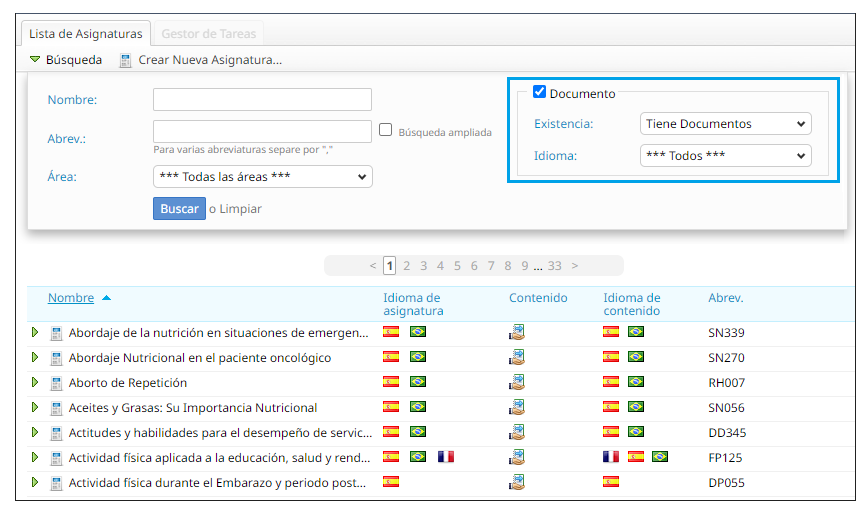
Task: Open Aceites y Grasas: Su Importancia Nutricional
Action: click(193, 408)
